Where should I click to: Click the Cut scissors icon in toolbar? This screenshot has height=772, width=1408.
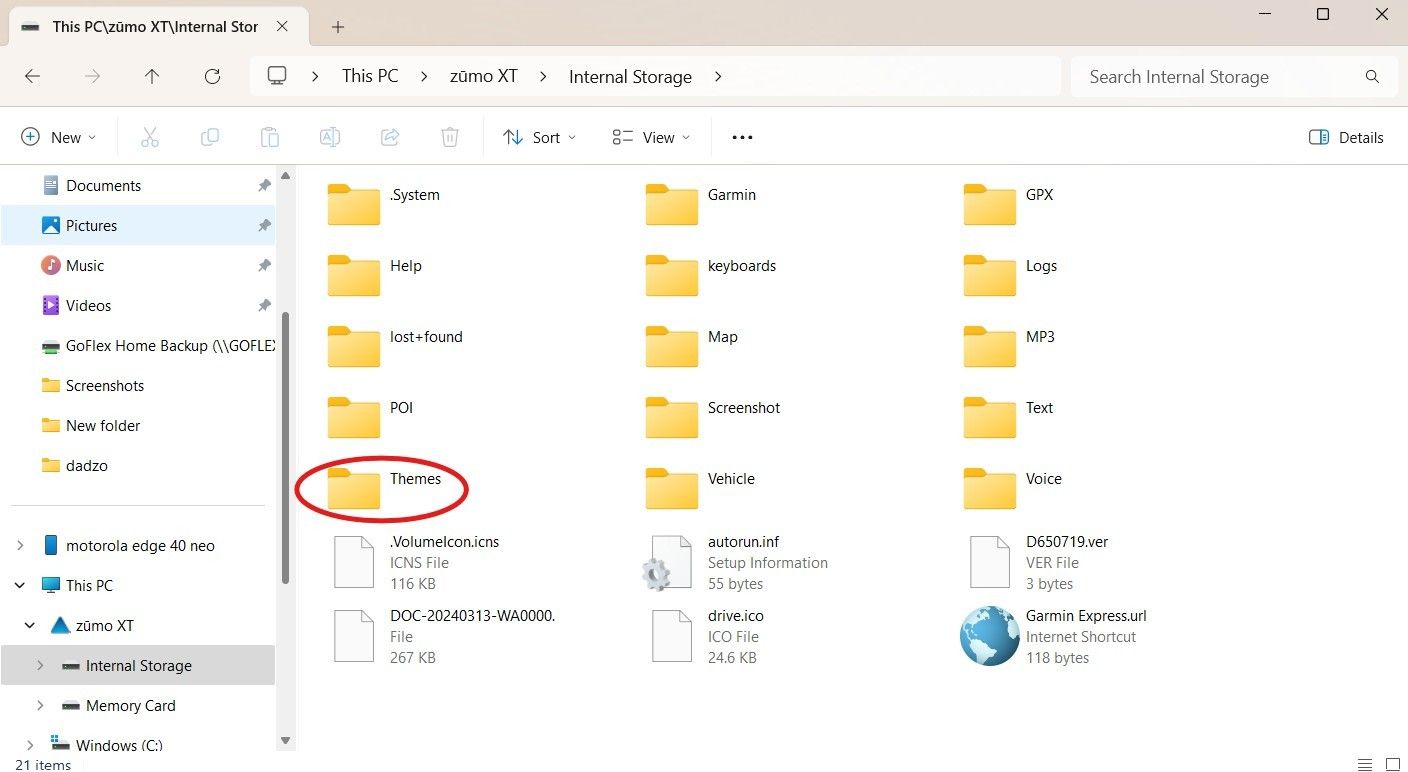tap(150, 137)
